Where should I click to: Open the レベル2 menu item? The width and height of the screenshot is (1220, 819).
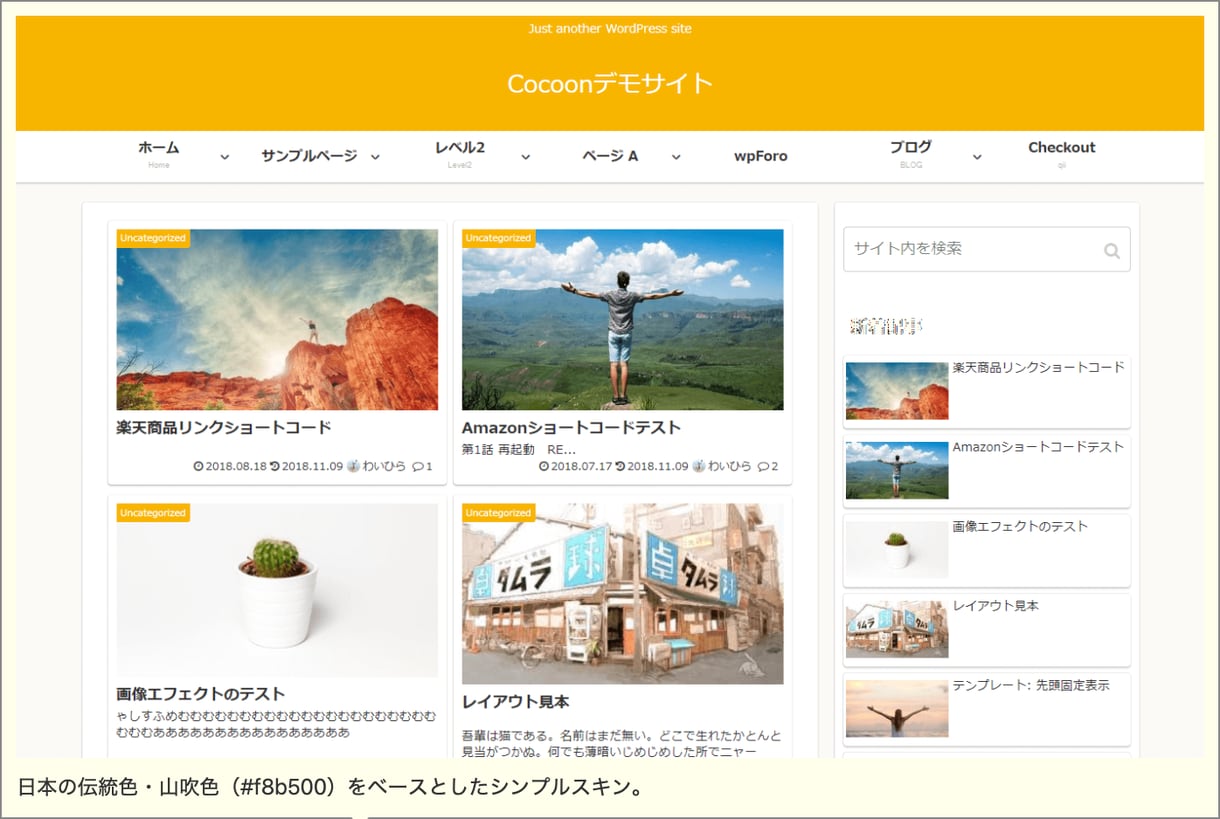460,147
